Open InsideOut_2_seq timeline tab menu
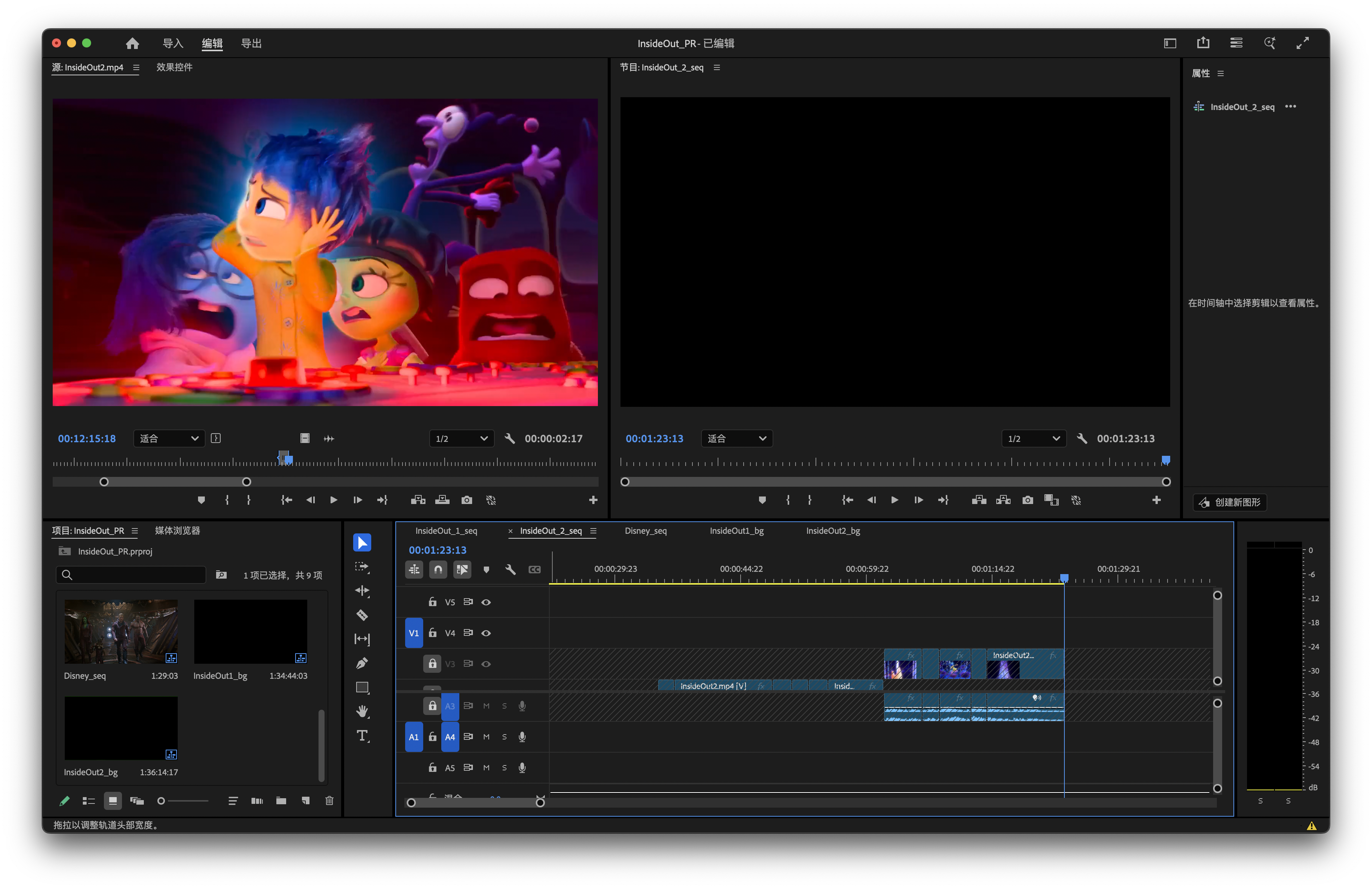 click(x=593, y=531)
